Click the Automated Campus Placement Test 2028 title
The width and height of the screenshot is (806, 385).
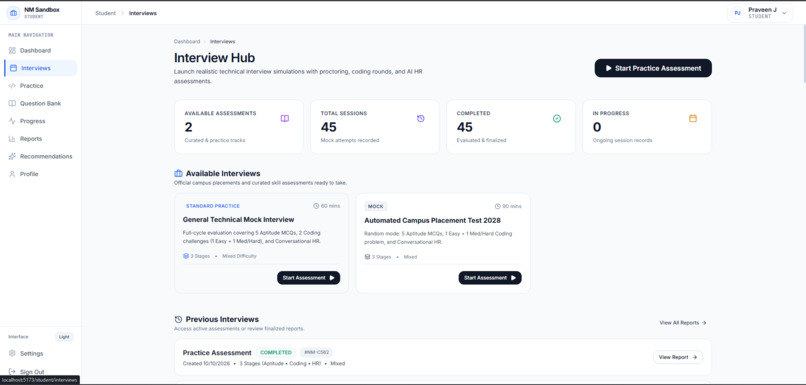(x=432, y=221)
